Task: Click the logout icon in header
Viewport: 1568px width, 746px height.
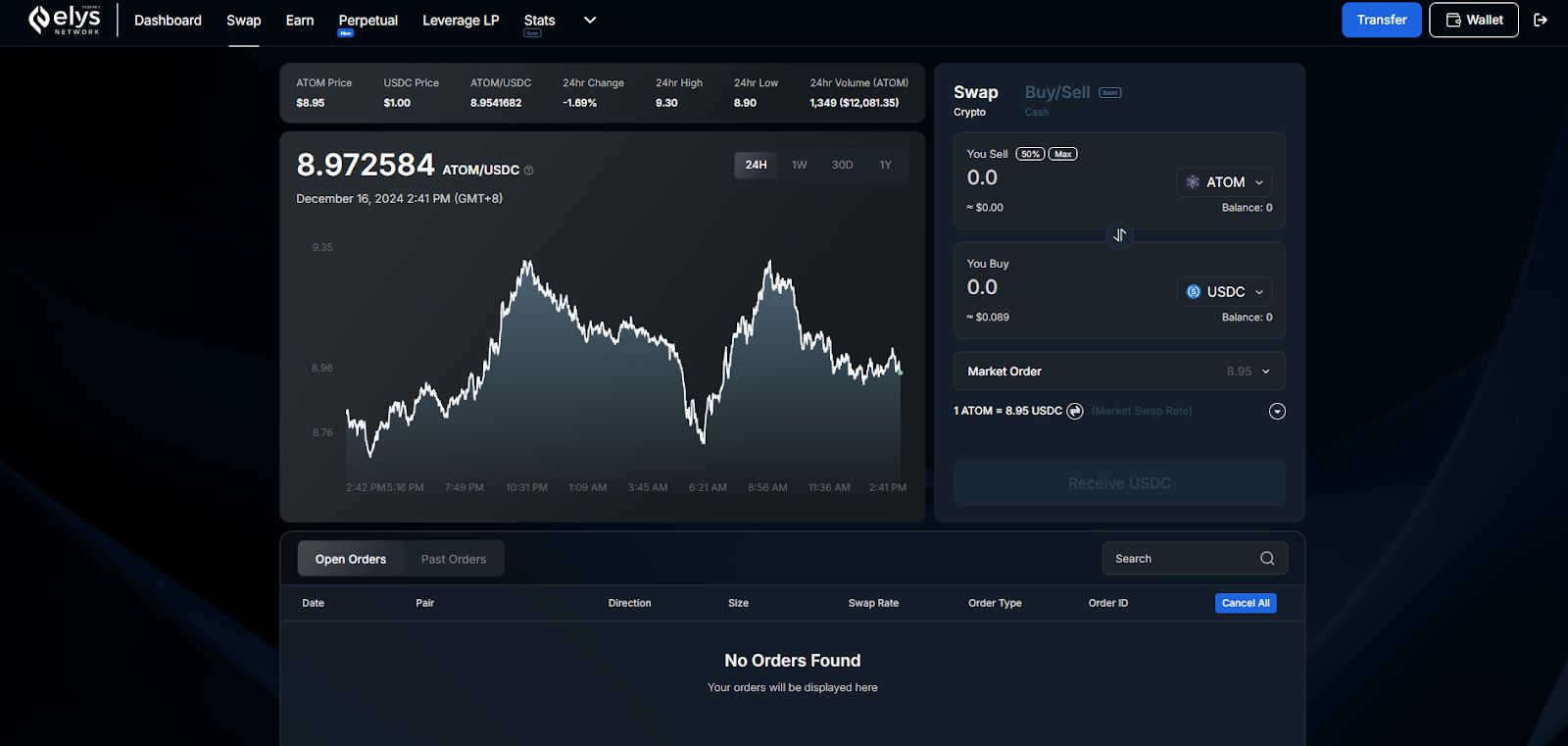Action: click(1541, 20)
